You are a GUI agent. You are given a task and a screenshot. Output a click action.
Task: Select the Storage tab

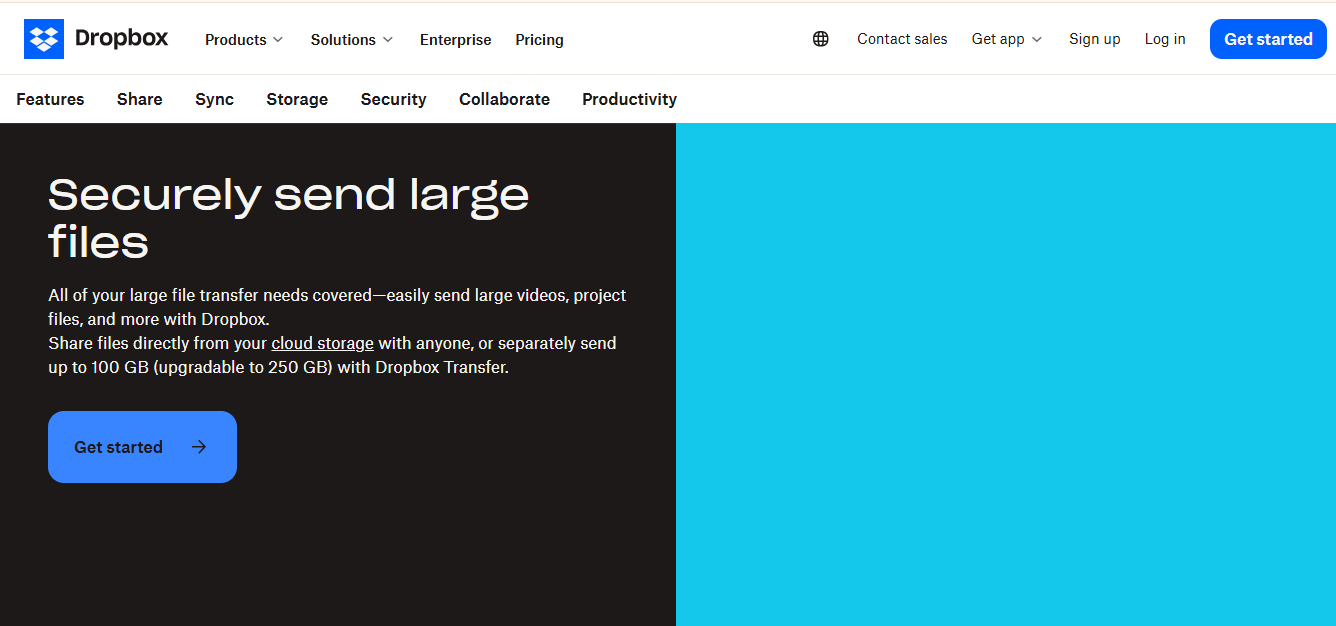tap(297, 99)
